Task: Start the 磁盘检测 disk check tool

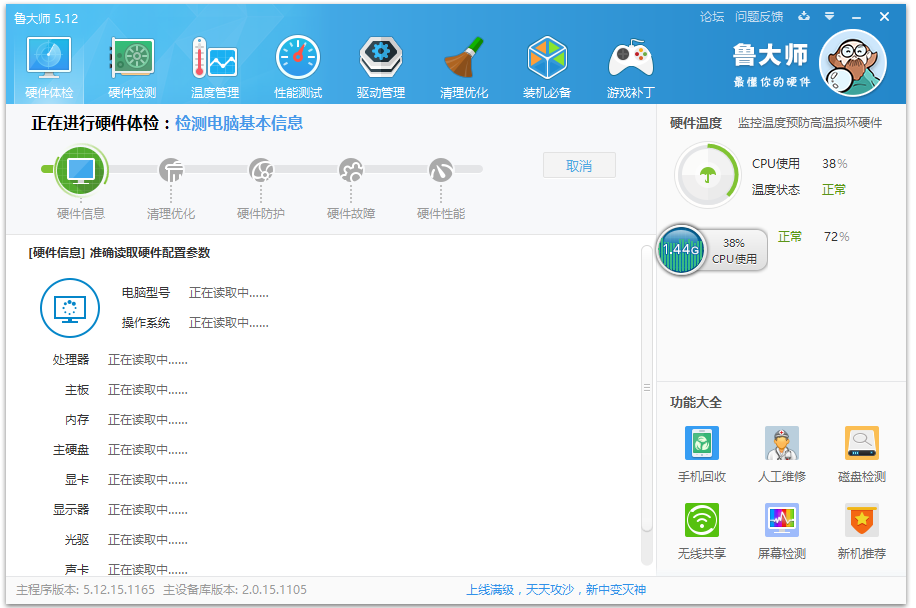Action: pos(862,454)
